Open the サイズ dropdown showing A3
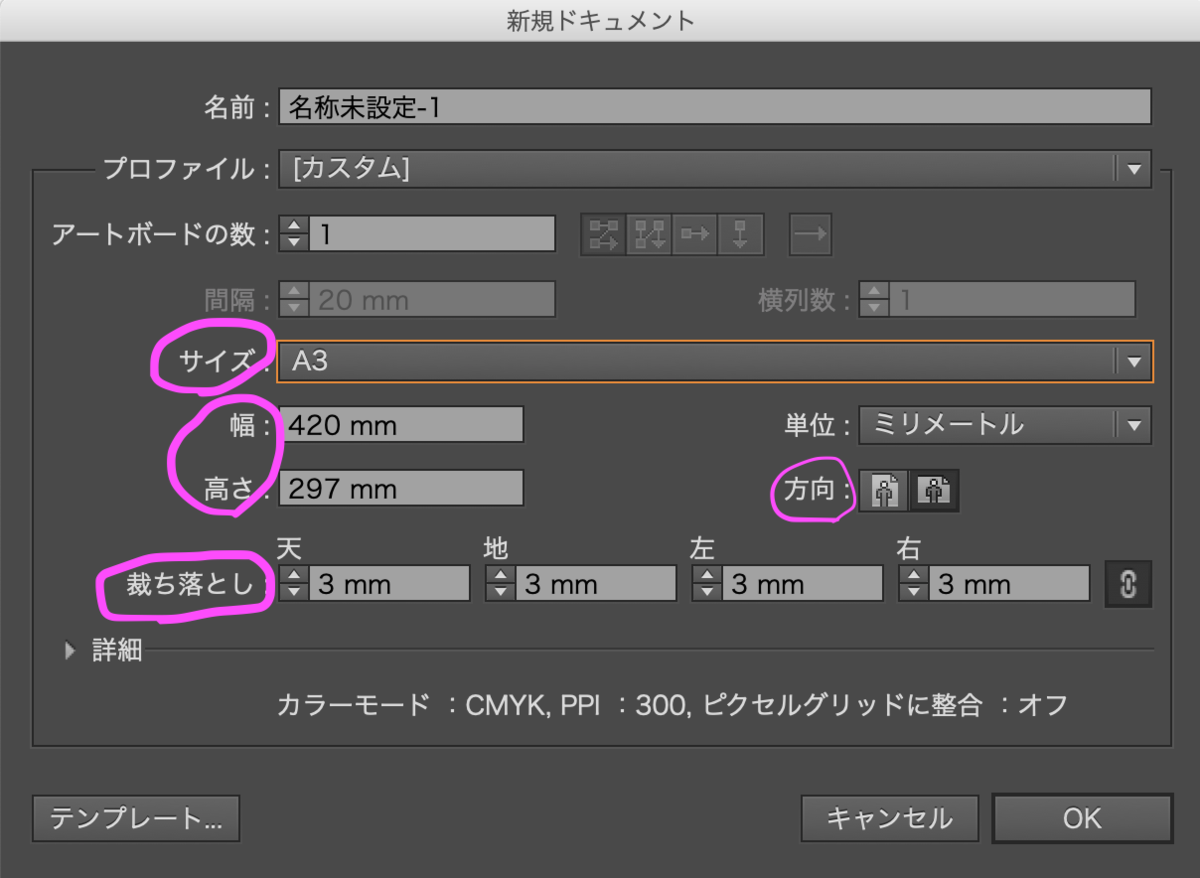Screen dimensions: 1200x878 click(x=715, y=361)
